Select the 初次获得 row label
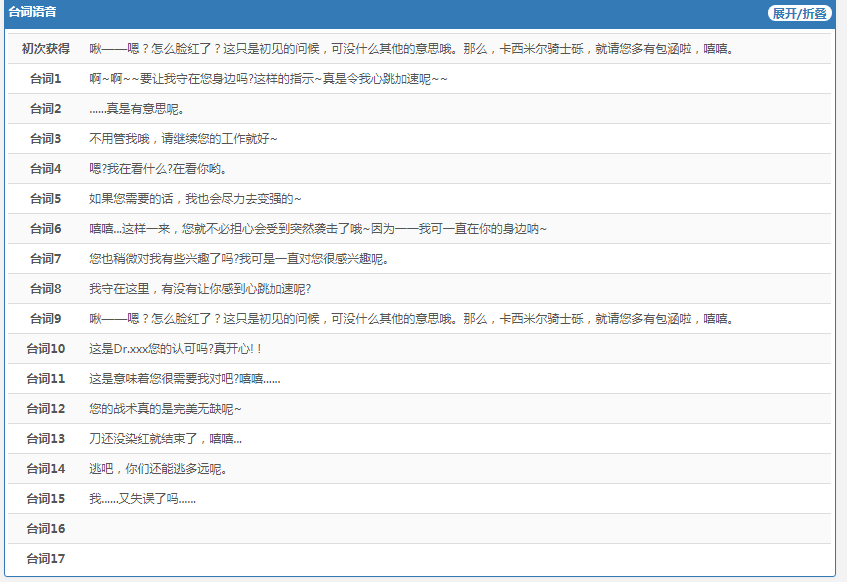Screen dimensions: 847x582 [46, 49]
